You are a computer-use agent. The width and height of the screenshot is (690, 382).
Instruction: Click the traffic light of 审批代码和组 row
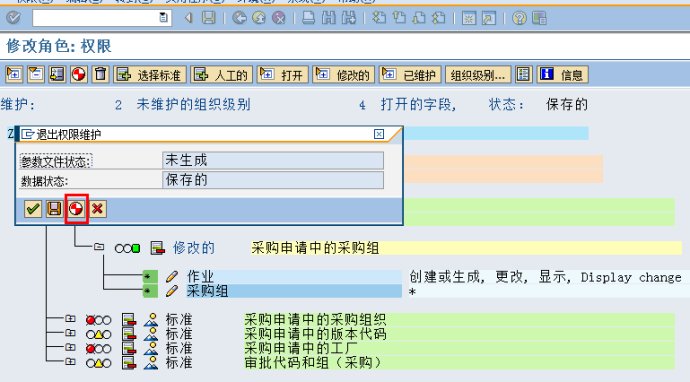click(x=99, y=363)
